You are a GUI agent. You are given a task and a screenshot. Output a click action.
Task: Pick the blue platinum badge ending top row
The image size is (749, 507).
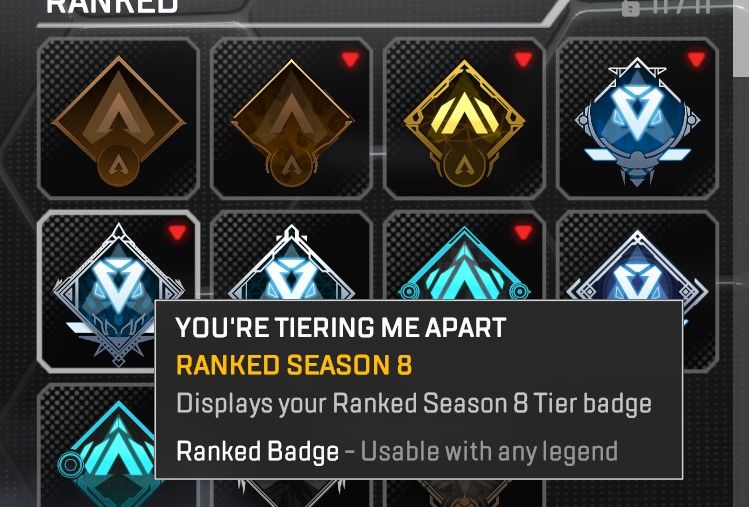(637, 118)
